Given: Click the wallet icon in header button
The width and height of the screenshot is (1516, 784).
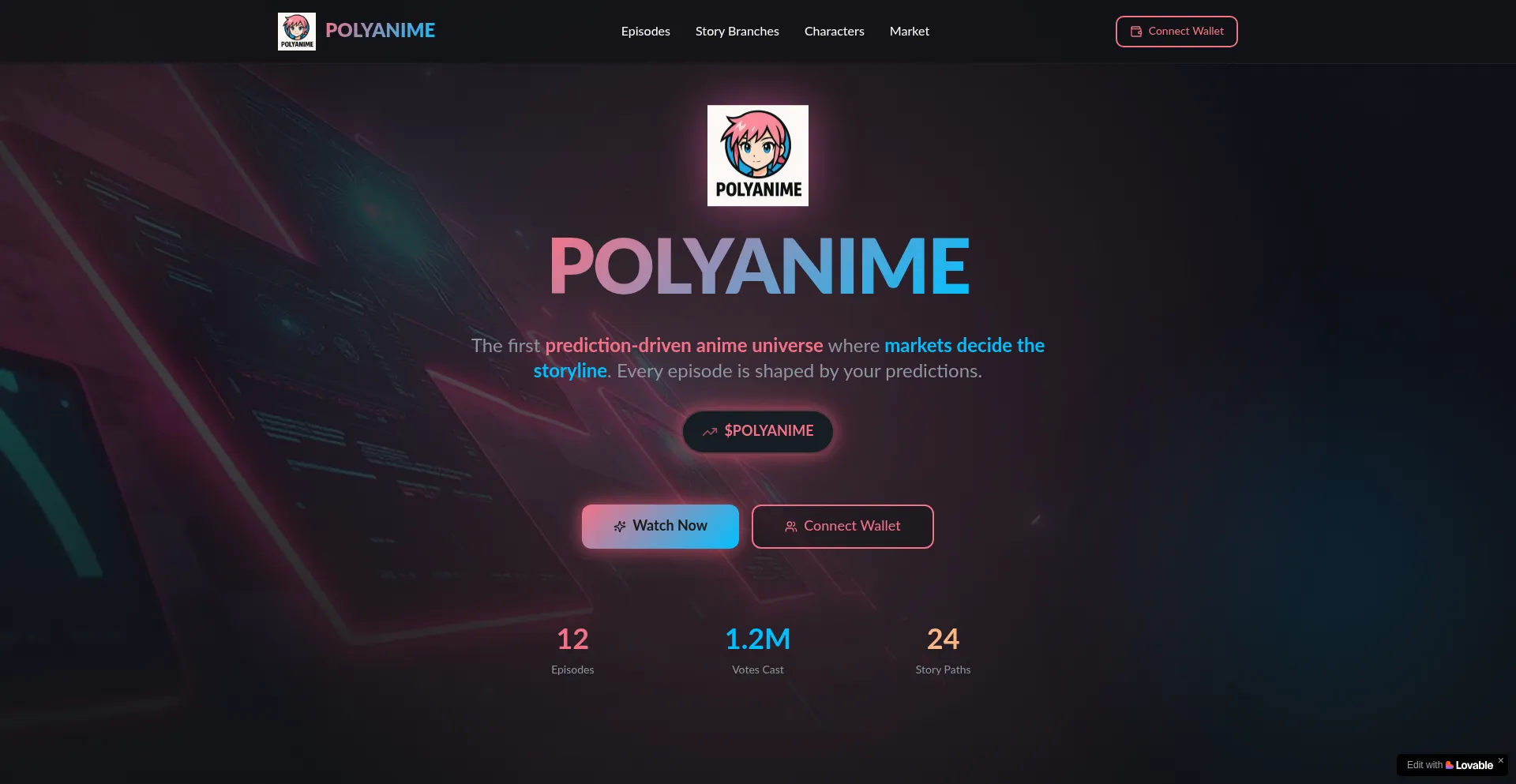Looking at the screenshot, I should point(1136,32).
